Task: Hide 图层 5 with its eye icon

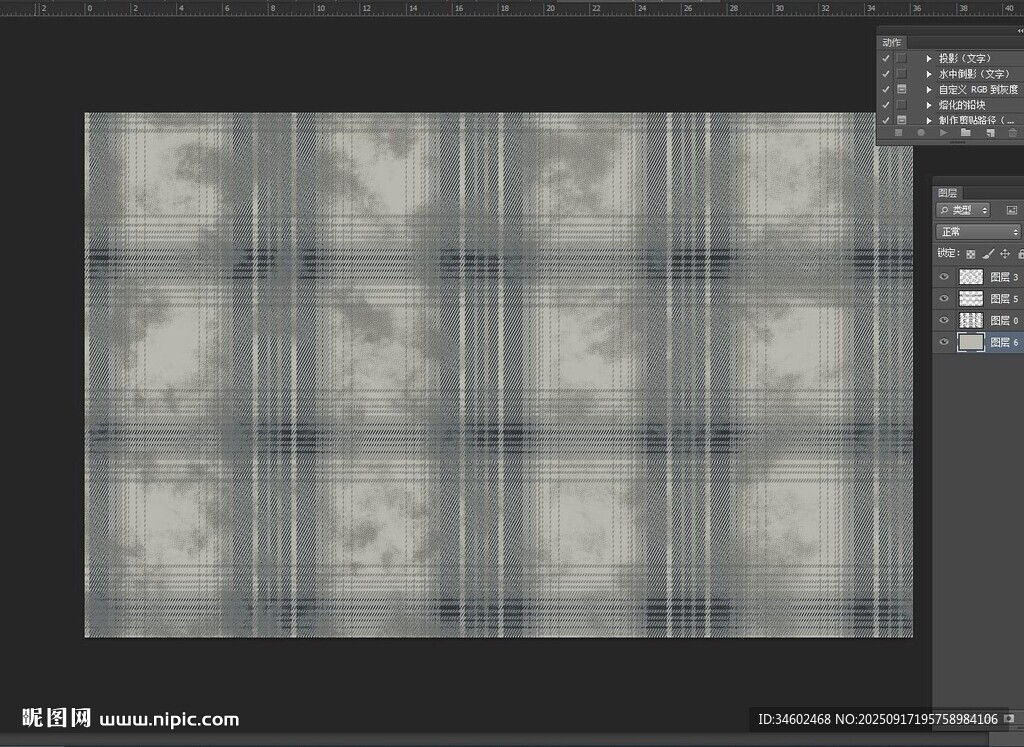Action: 944,298
